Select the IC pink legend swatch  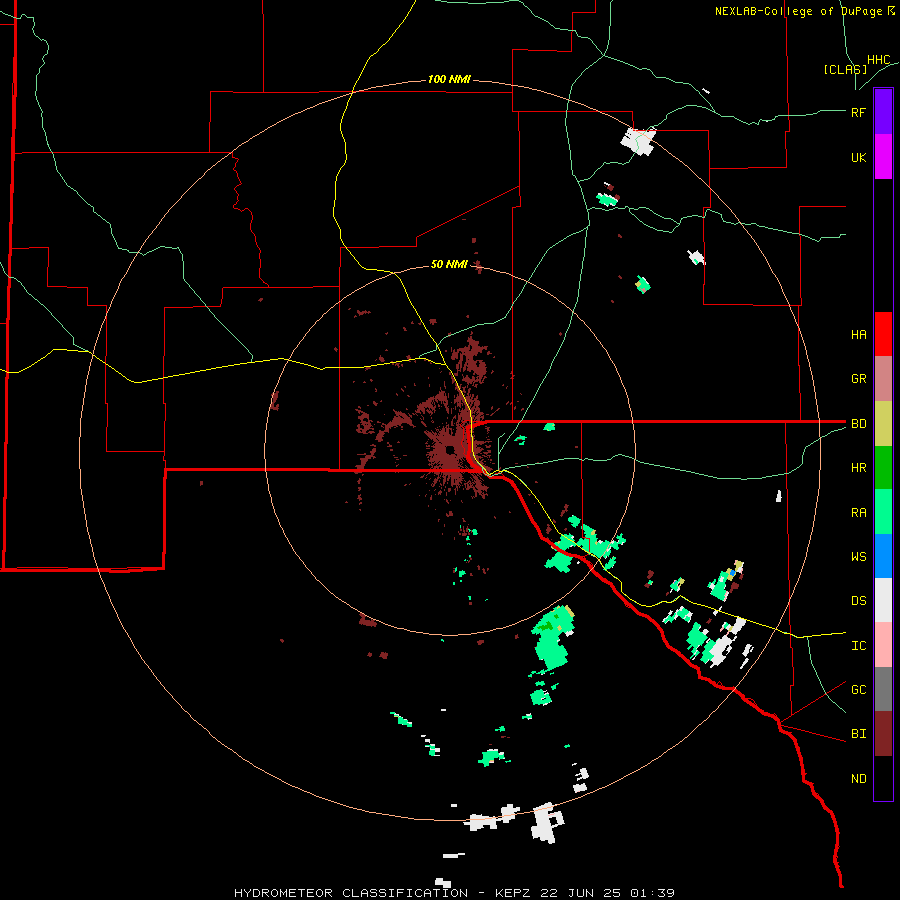(x=883, y=645)
